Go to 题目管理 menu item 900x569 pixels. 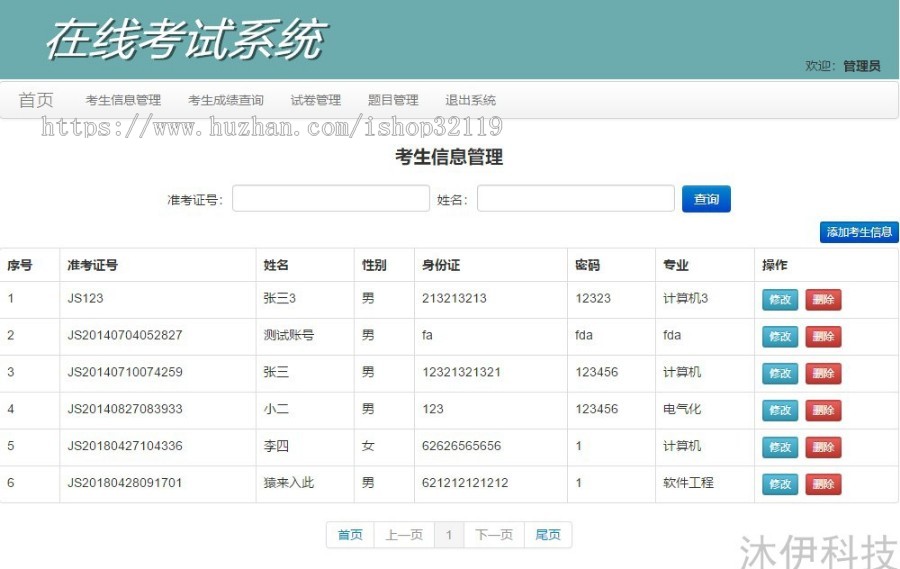393,100
